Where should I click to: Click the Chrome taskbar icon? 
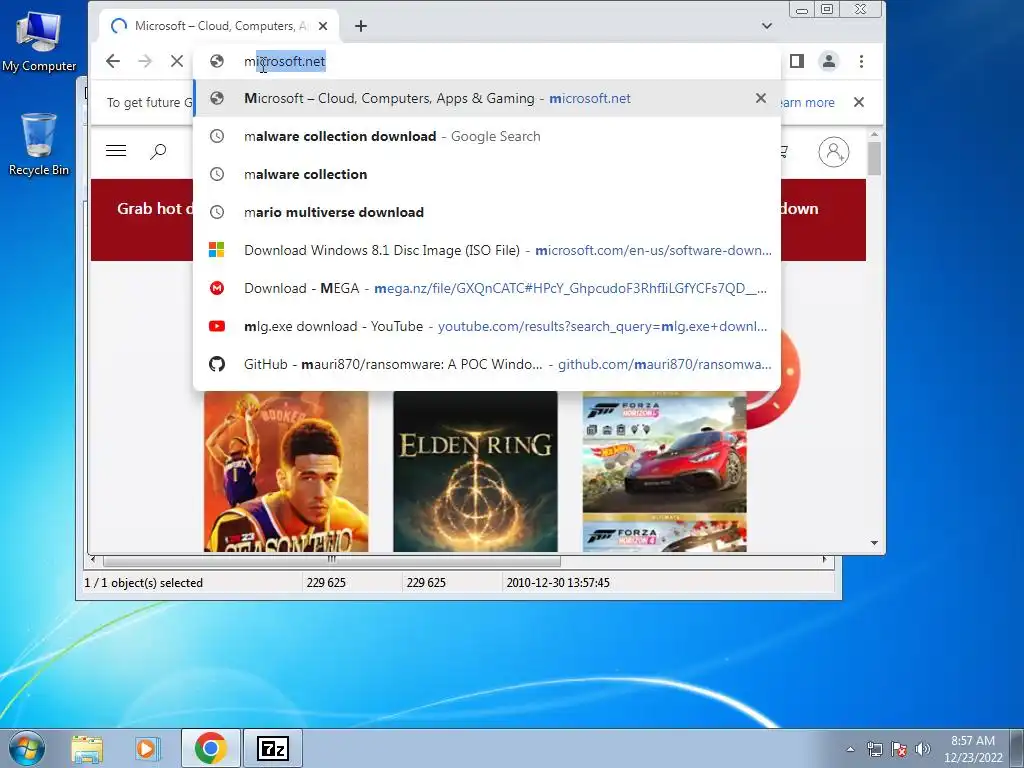tap(210, 748)
